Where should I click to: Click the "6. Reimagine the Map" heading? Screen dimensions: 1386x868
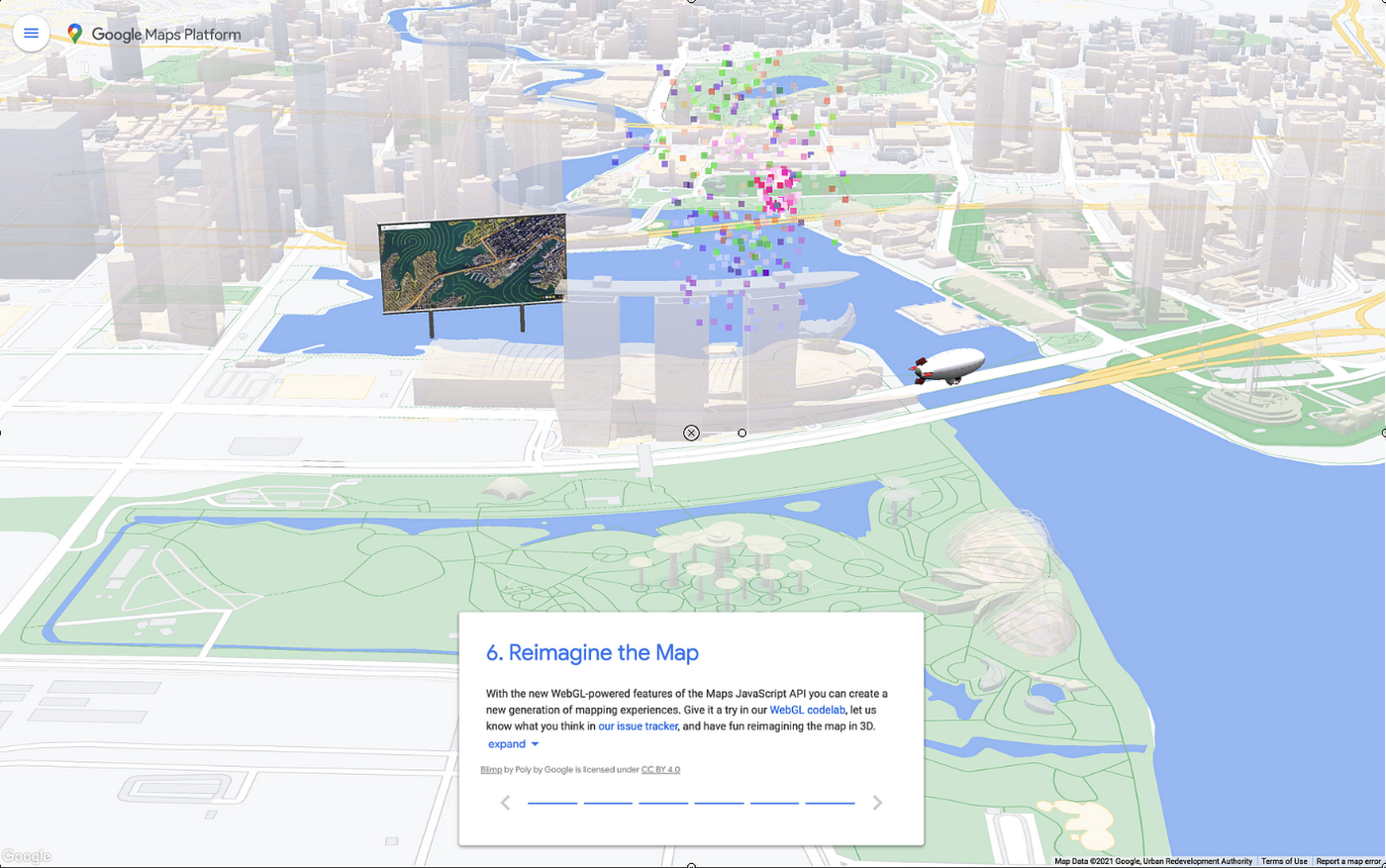pyautogui.click(x=592, y=652)
